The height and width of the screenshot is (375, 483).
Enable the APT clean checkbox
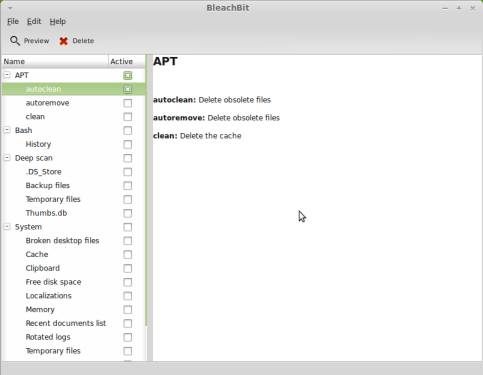127,117
